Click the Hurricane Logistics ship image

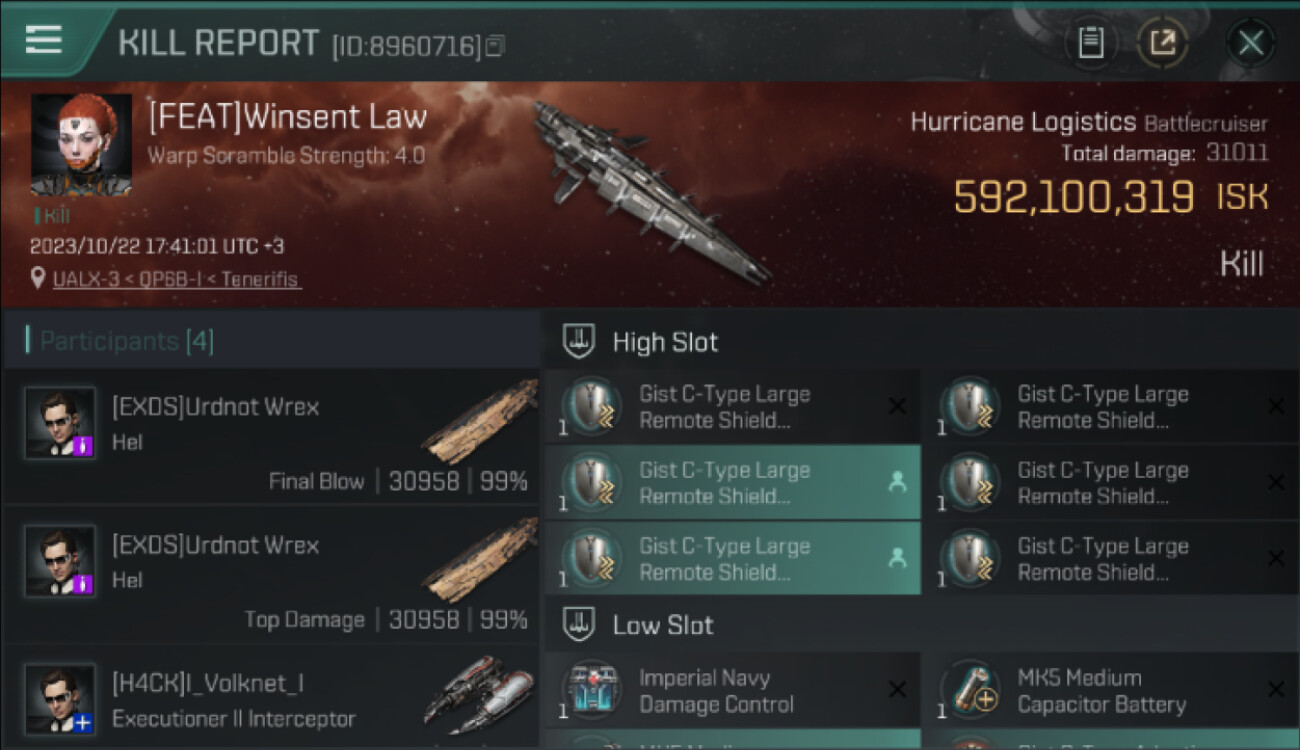pos(648,190)
